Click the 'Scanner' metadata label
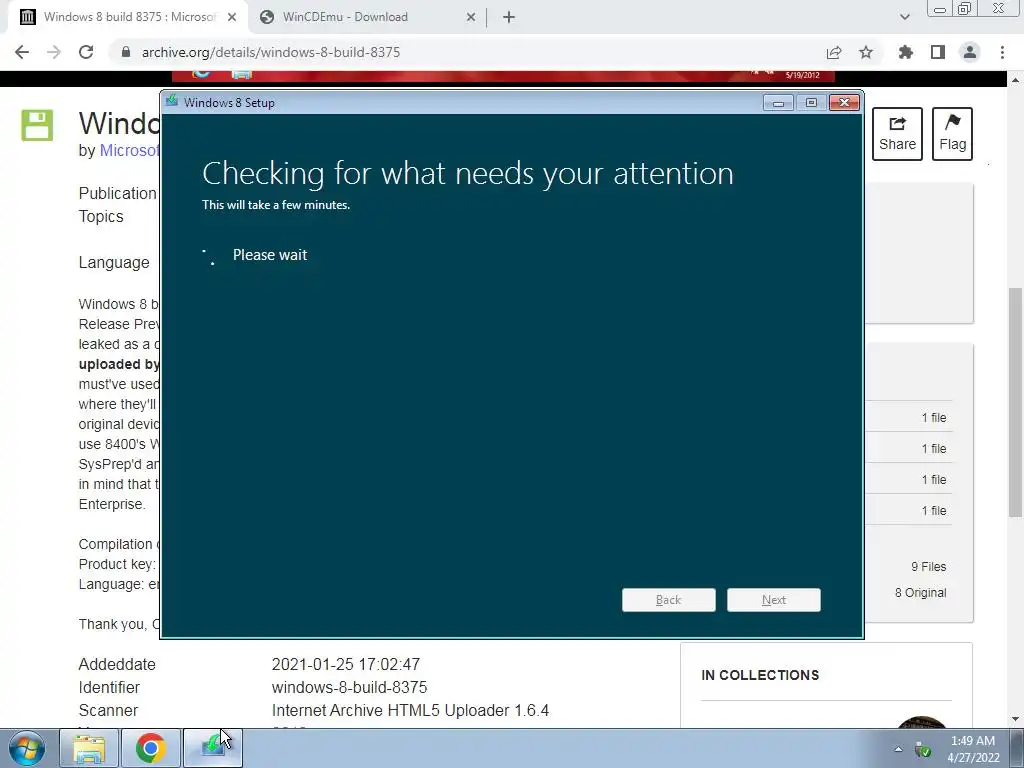Screen dimensions: 1024x768 click(108, 710)
